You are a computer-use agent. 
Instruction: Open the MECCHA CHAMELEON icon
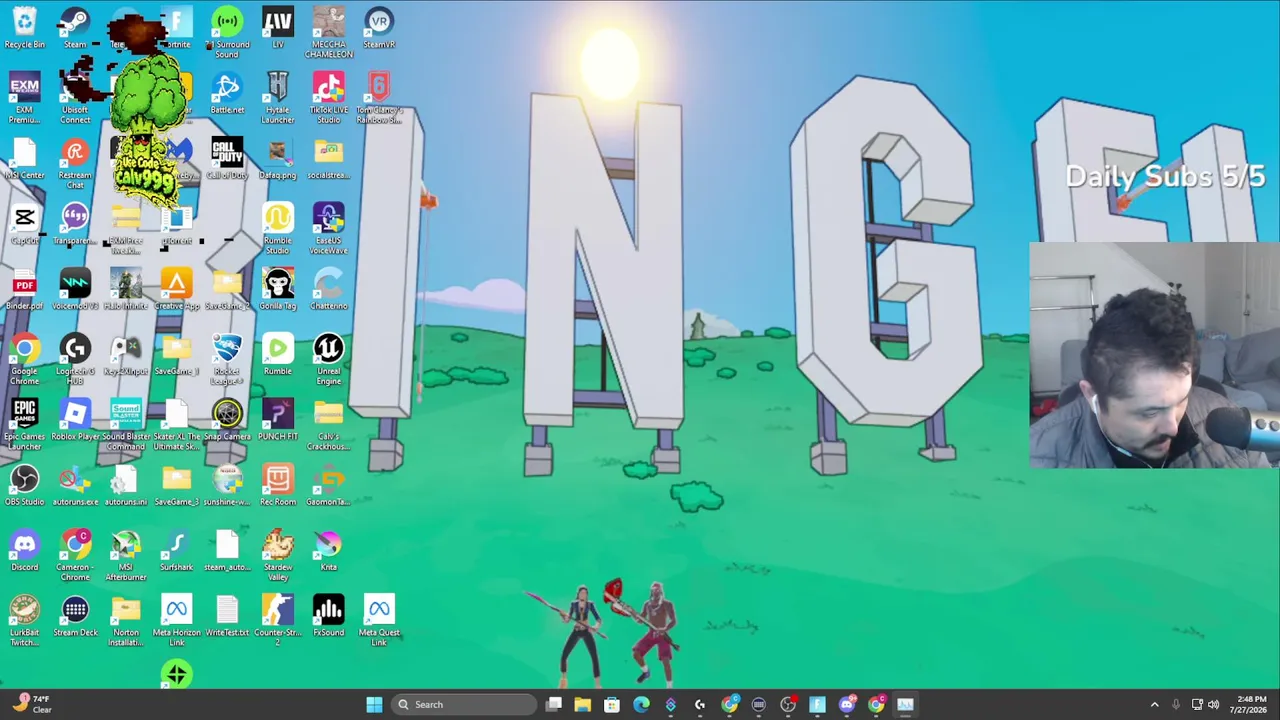[x=329, y=33]
